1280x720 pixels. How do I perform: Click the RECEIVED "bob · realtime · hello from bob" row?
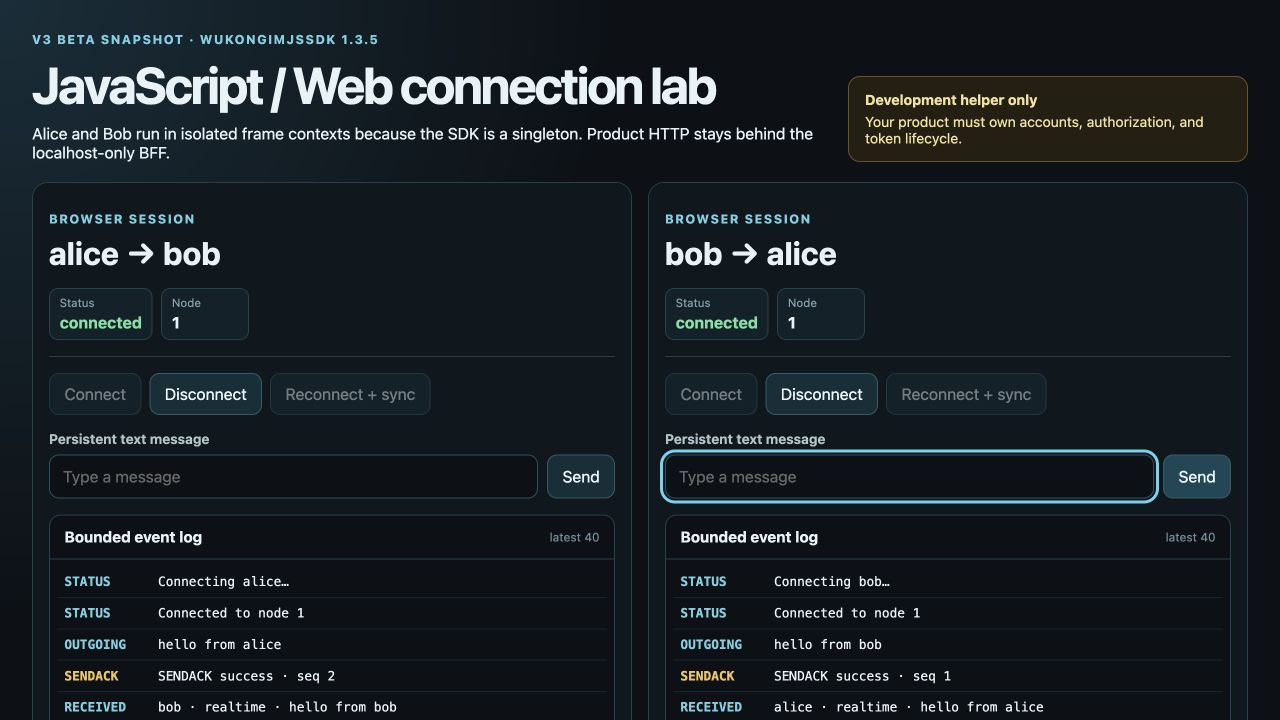point(332,707)
